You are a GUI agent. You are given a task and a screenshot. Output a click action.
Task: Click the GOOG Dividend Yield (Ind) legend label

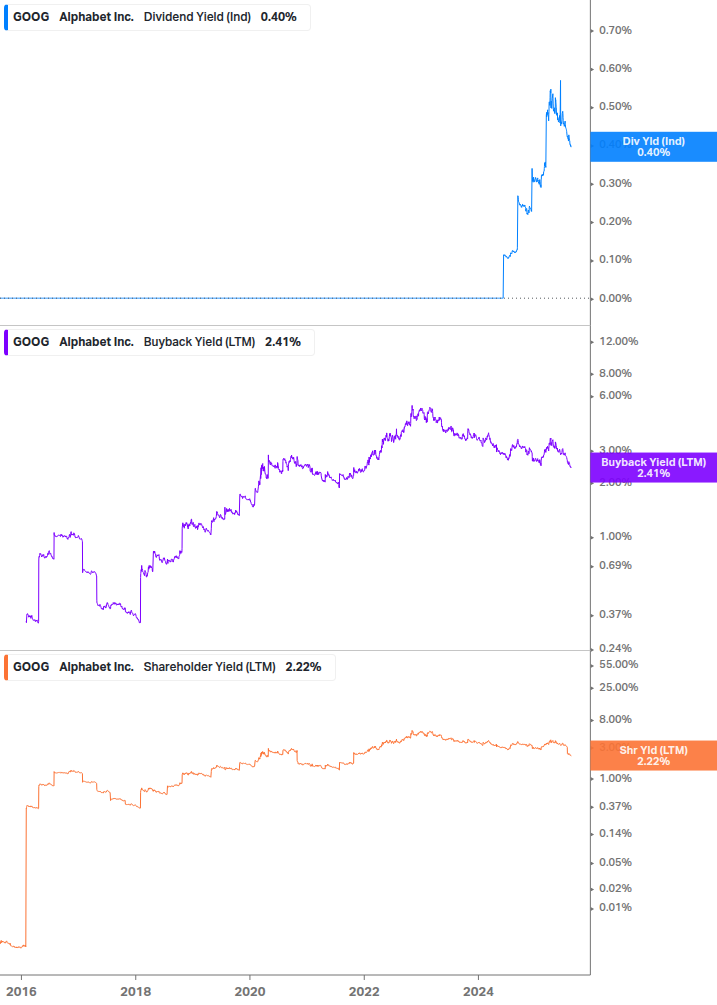coord(157,17)
